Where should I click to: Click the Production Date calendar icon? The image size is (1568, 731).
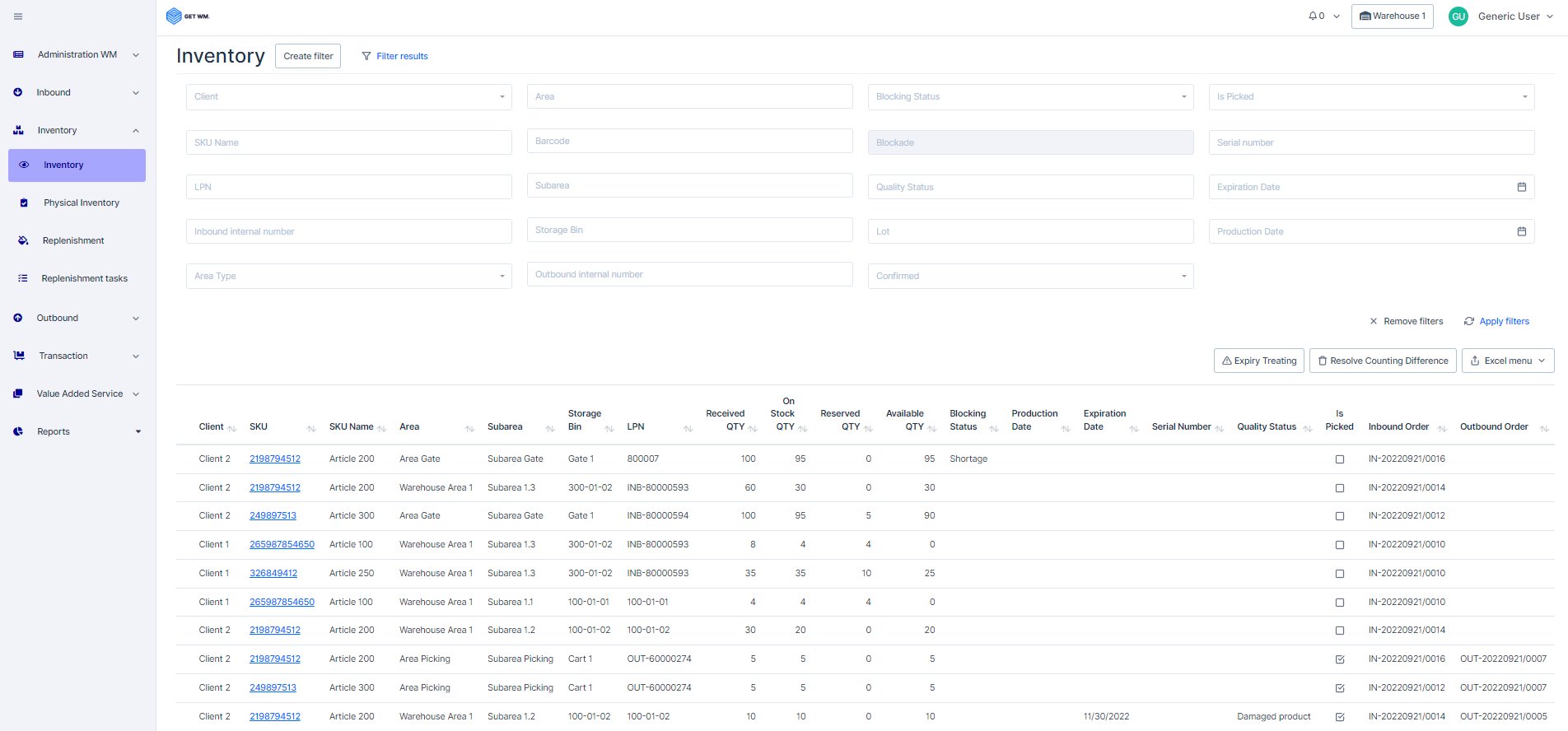click(1521, 231)
